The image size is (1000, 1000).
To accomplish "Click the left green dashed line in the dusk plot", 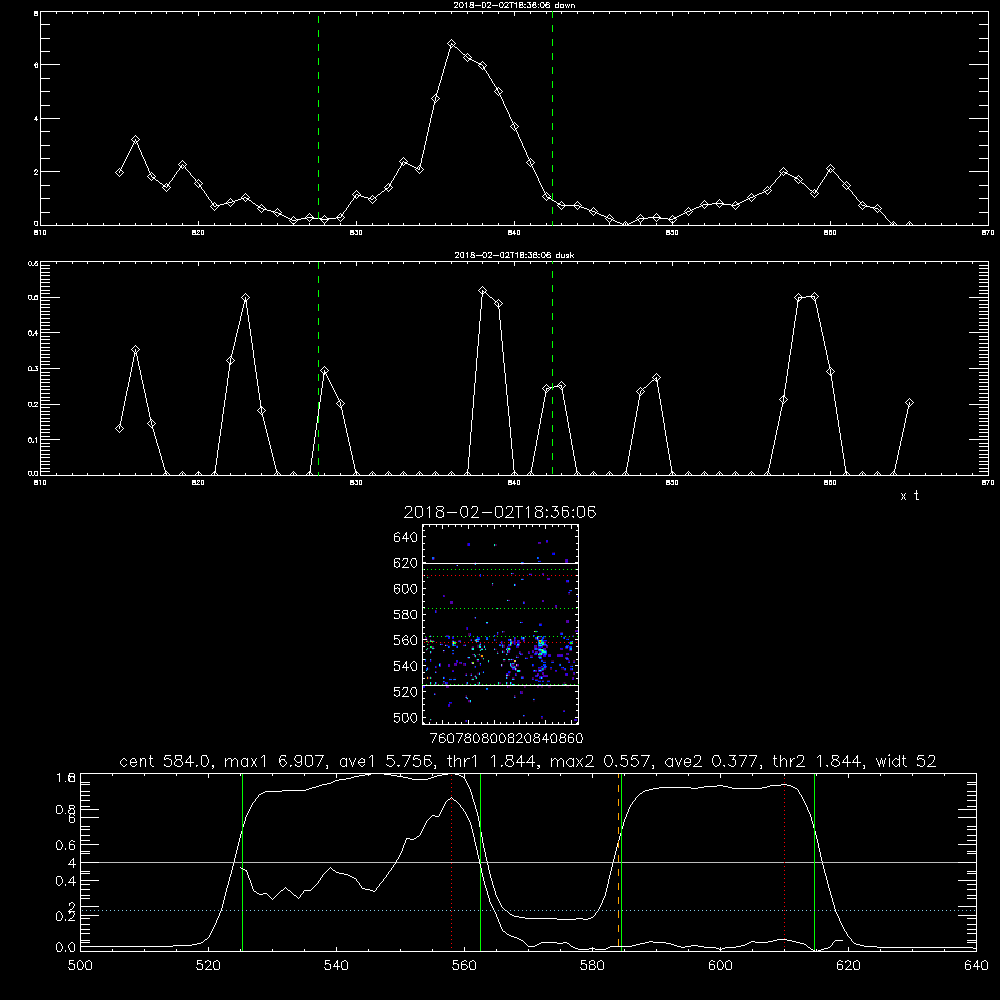I will (318, 369).
